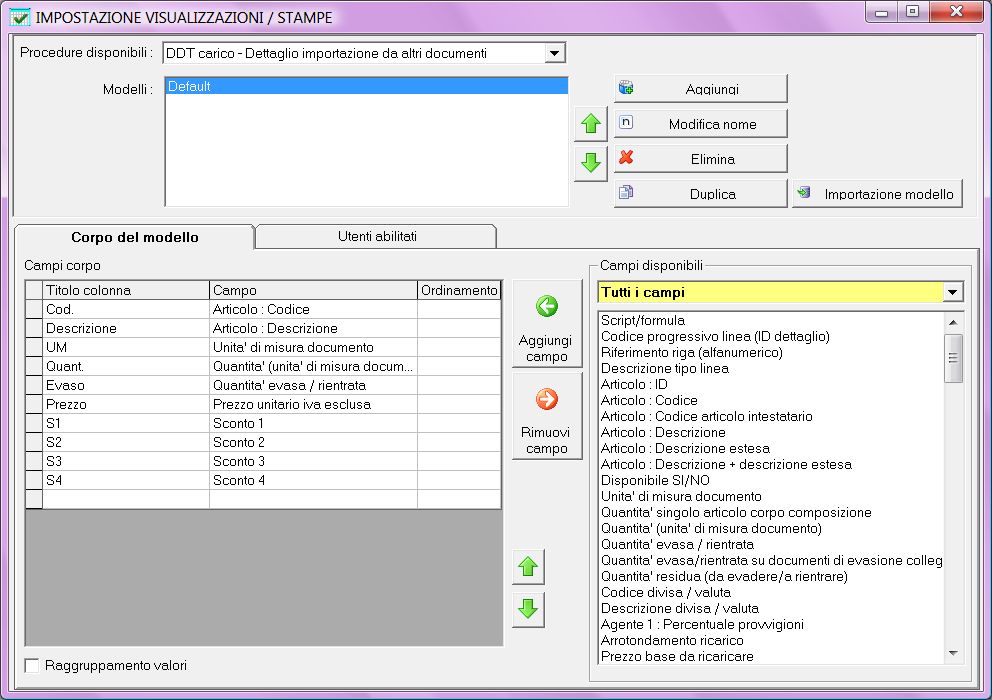The height and width of the screenshot is (700, 992).
Task: Expand the Tutti i campi dropdown
Action: coord(953,293)
